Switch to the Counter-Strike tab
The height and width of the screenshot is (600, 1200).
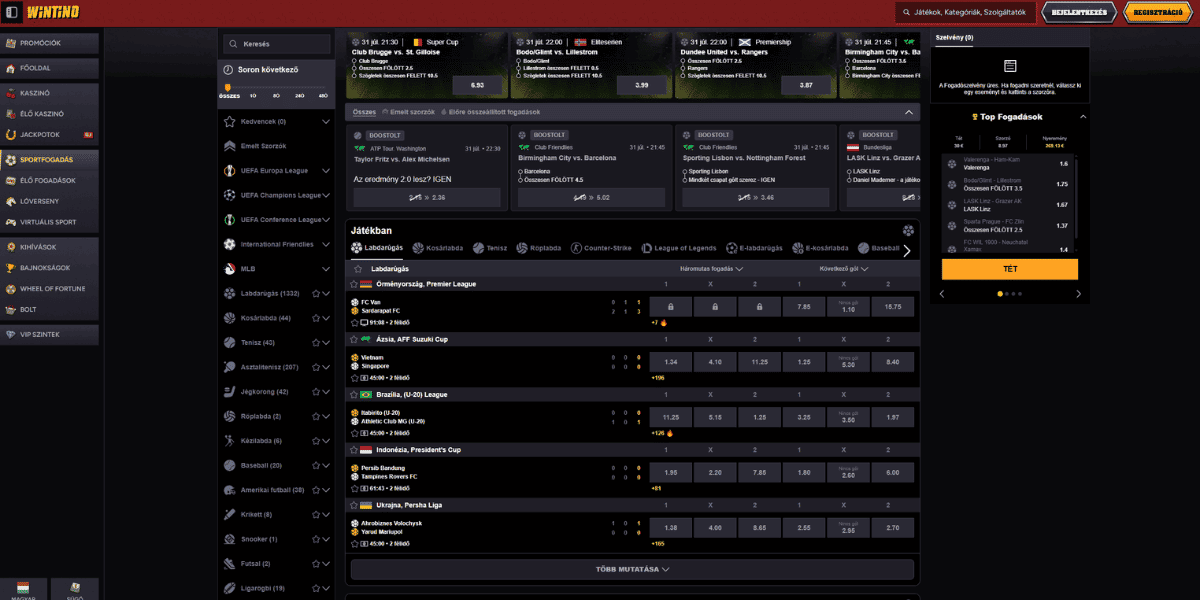click(x=601, y=248)
